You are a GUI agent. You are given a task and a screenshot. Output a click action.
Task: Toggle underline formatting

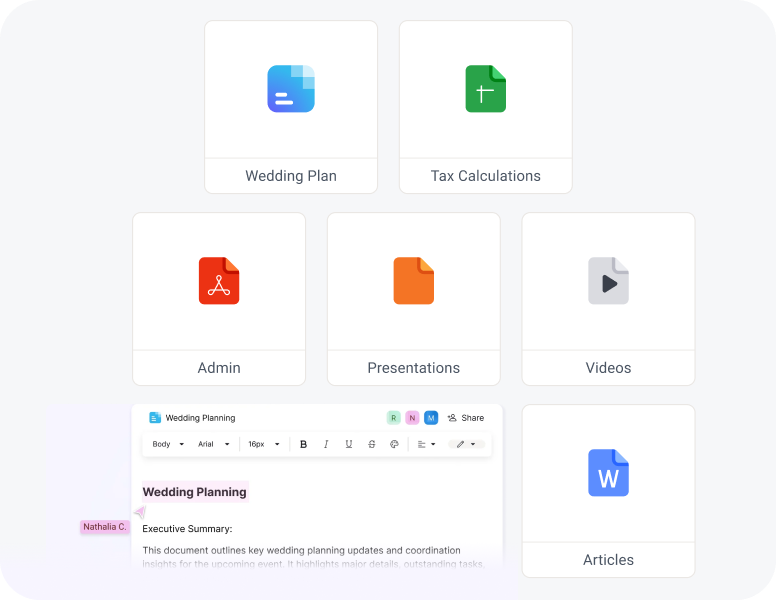pyautogui.click(x=349, y=444)
